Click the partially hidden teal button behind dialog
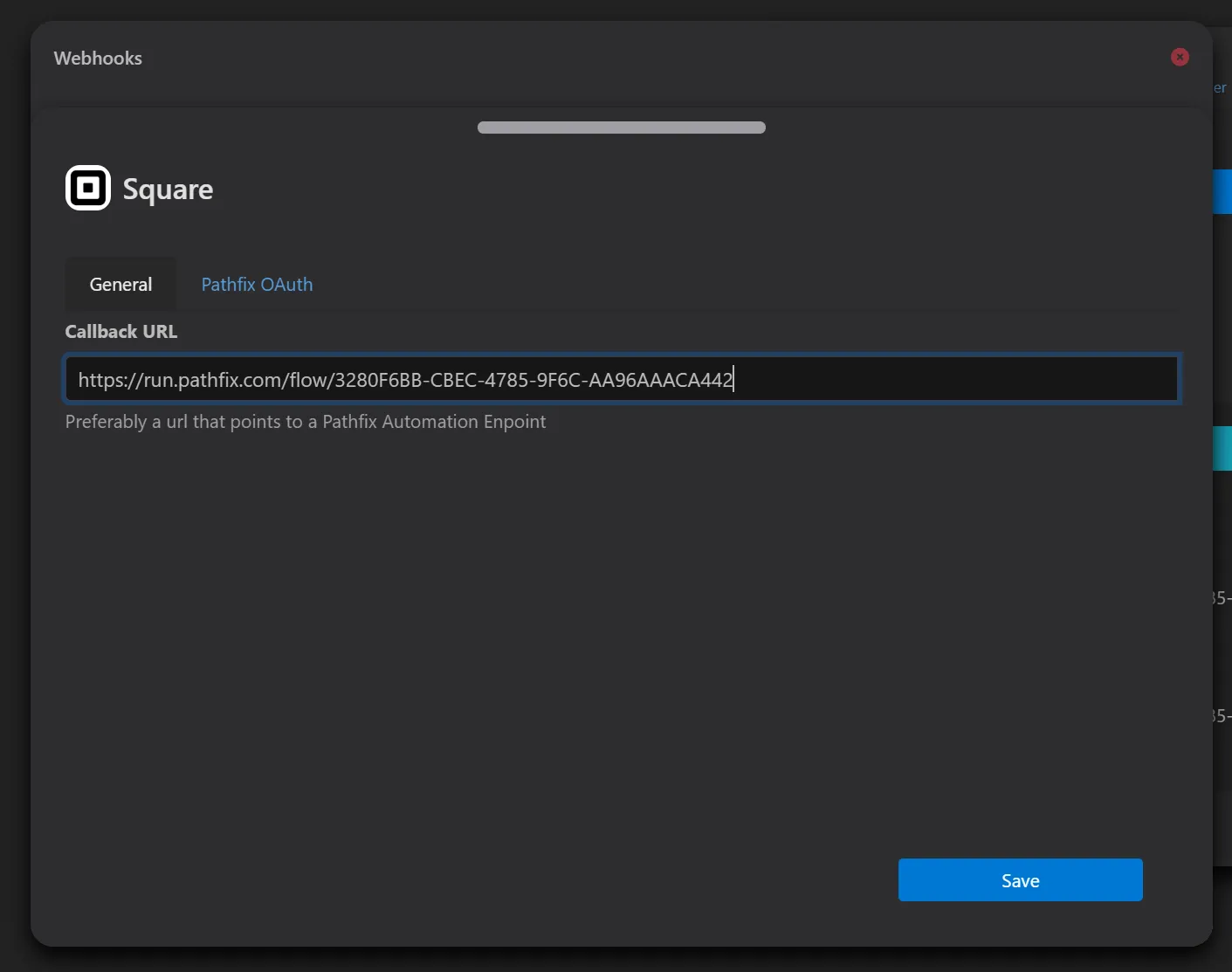 pyautogui.click(x=1222, y=448)
